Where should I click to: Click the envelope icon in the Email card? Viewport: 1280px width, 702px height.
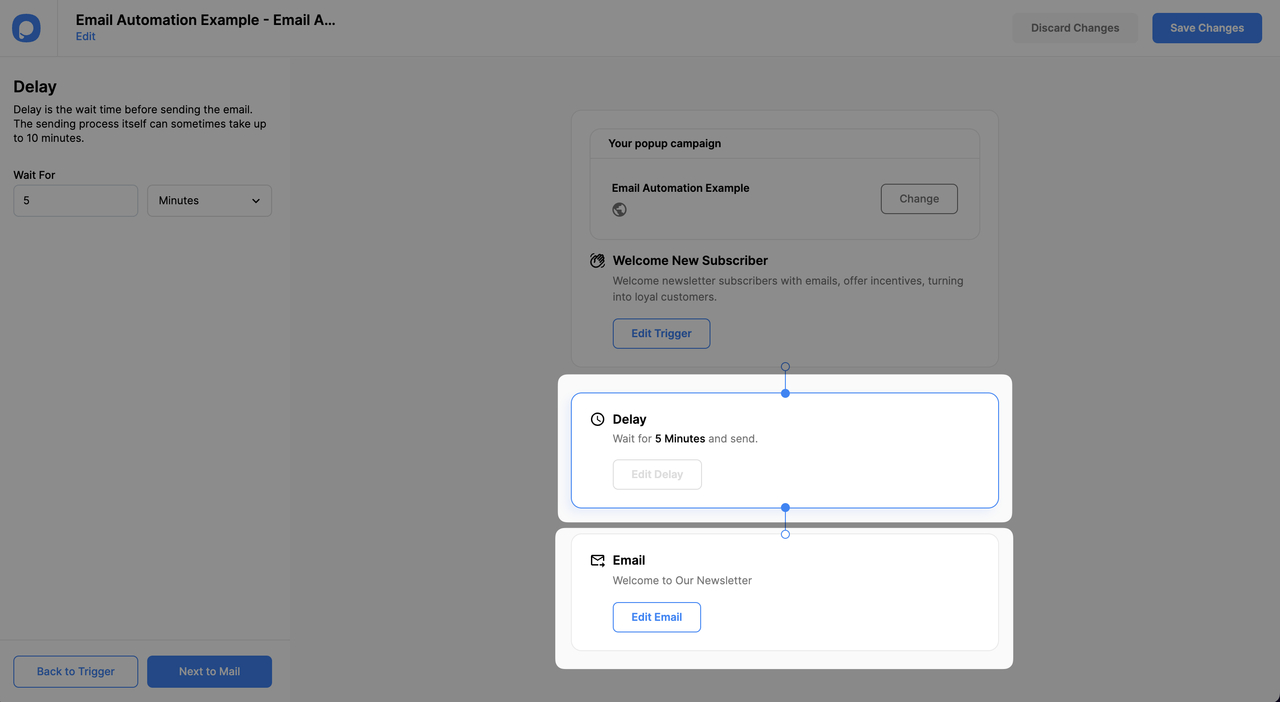pos(597,559)
